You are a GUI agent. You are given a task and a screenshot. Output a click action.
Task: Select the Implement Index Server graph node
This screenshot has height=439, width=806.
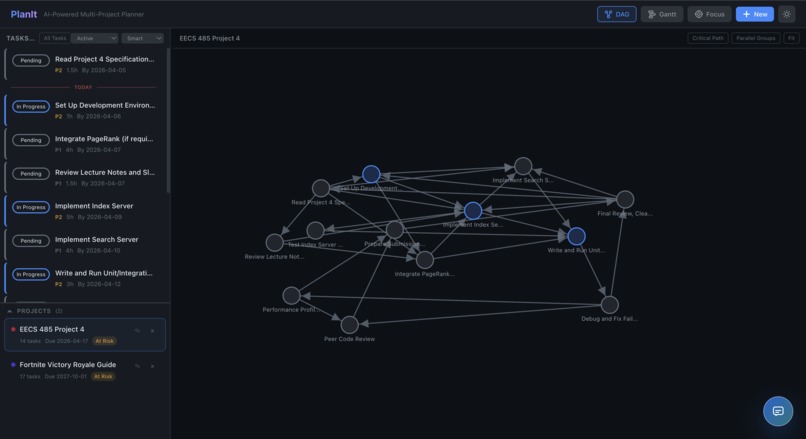click(473, 211)
